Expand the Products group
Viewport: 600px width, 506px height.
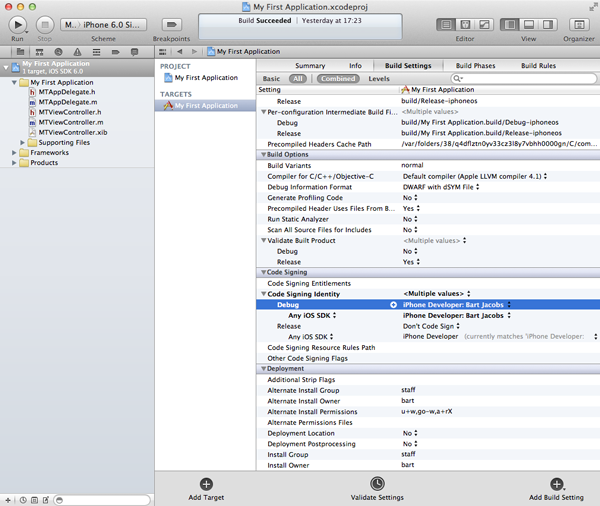coord(14,163)
